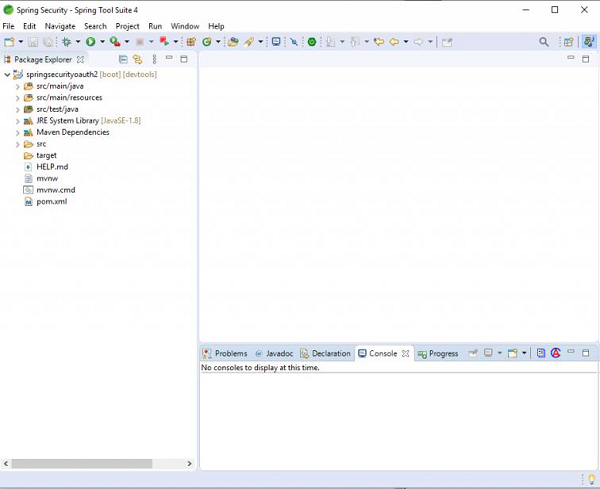Click the green Spring Boot dashboard icon
600x489 pixels.
(x=312, y=42)
